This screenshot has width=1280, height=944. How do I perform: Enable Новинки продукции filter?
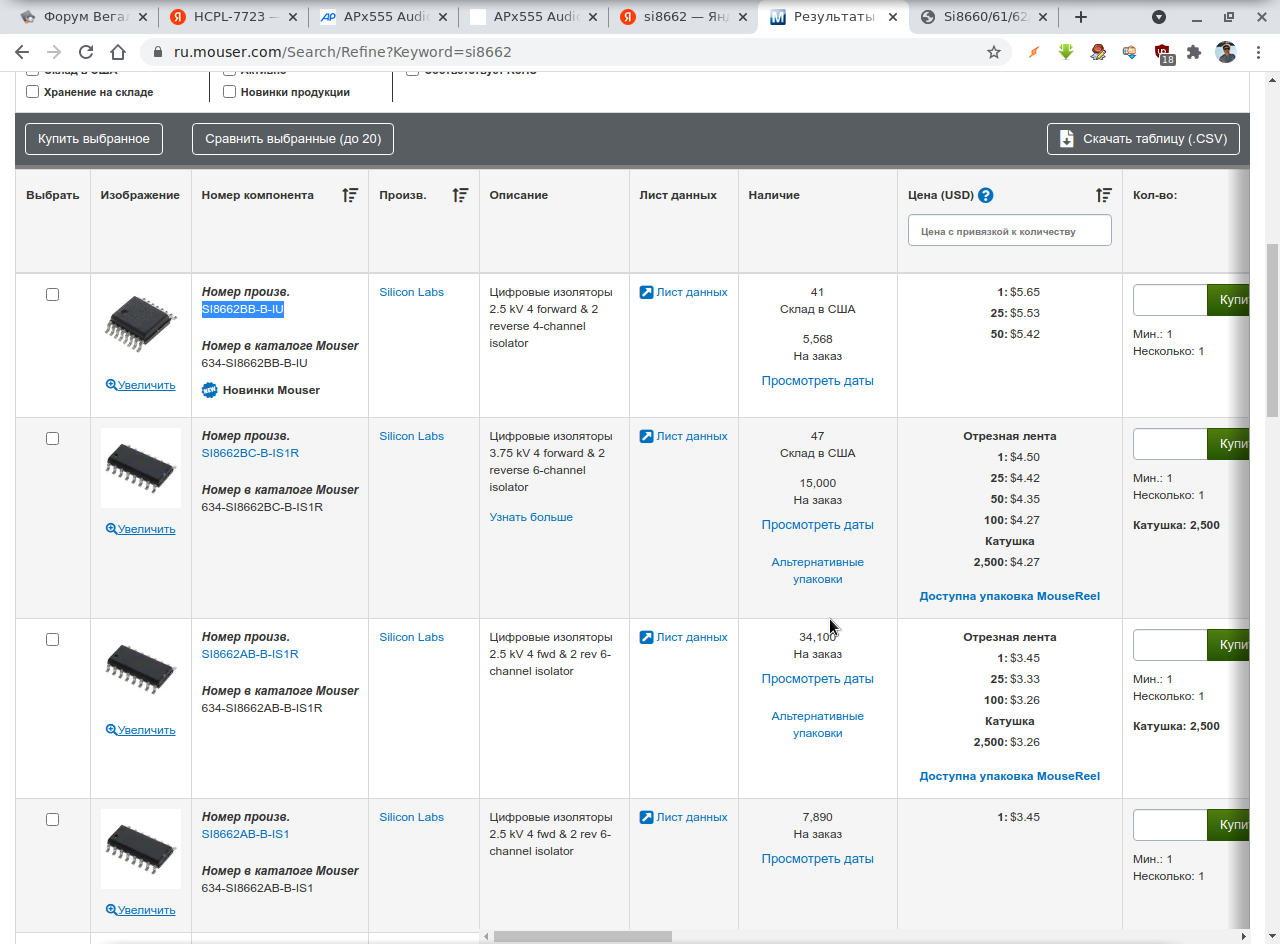click(x=230, y=92)
